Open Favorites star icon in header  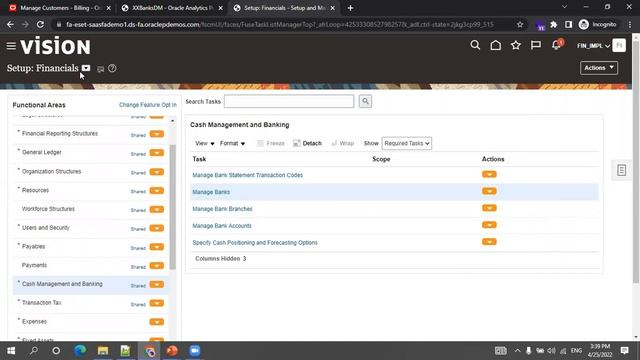pos(516,45)
